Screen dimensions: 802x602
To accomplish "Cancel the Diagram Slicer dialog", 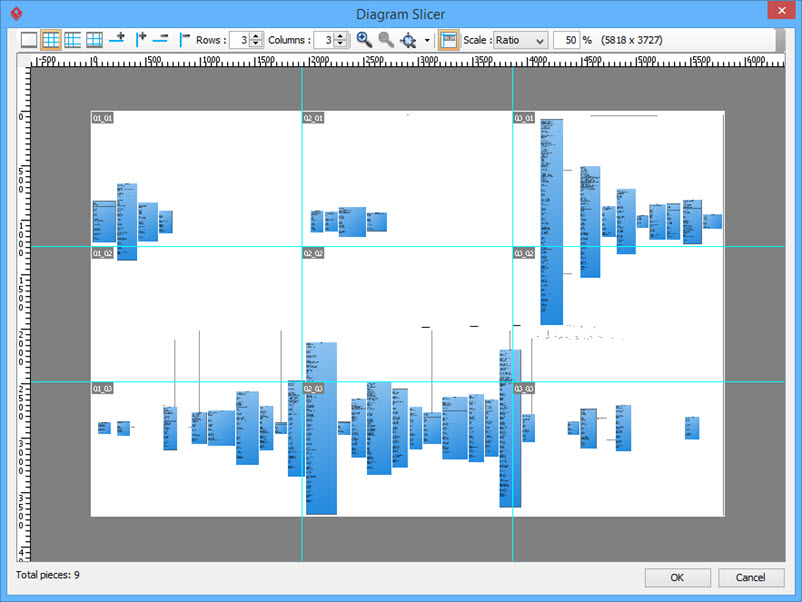I will 751,577.
